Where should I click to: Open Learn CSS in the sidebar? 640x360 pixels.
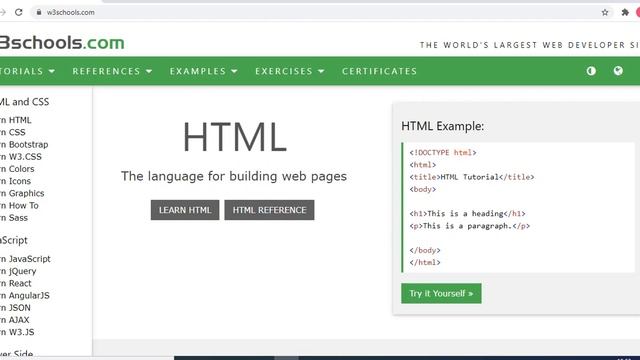[13, 132]
